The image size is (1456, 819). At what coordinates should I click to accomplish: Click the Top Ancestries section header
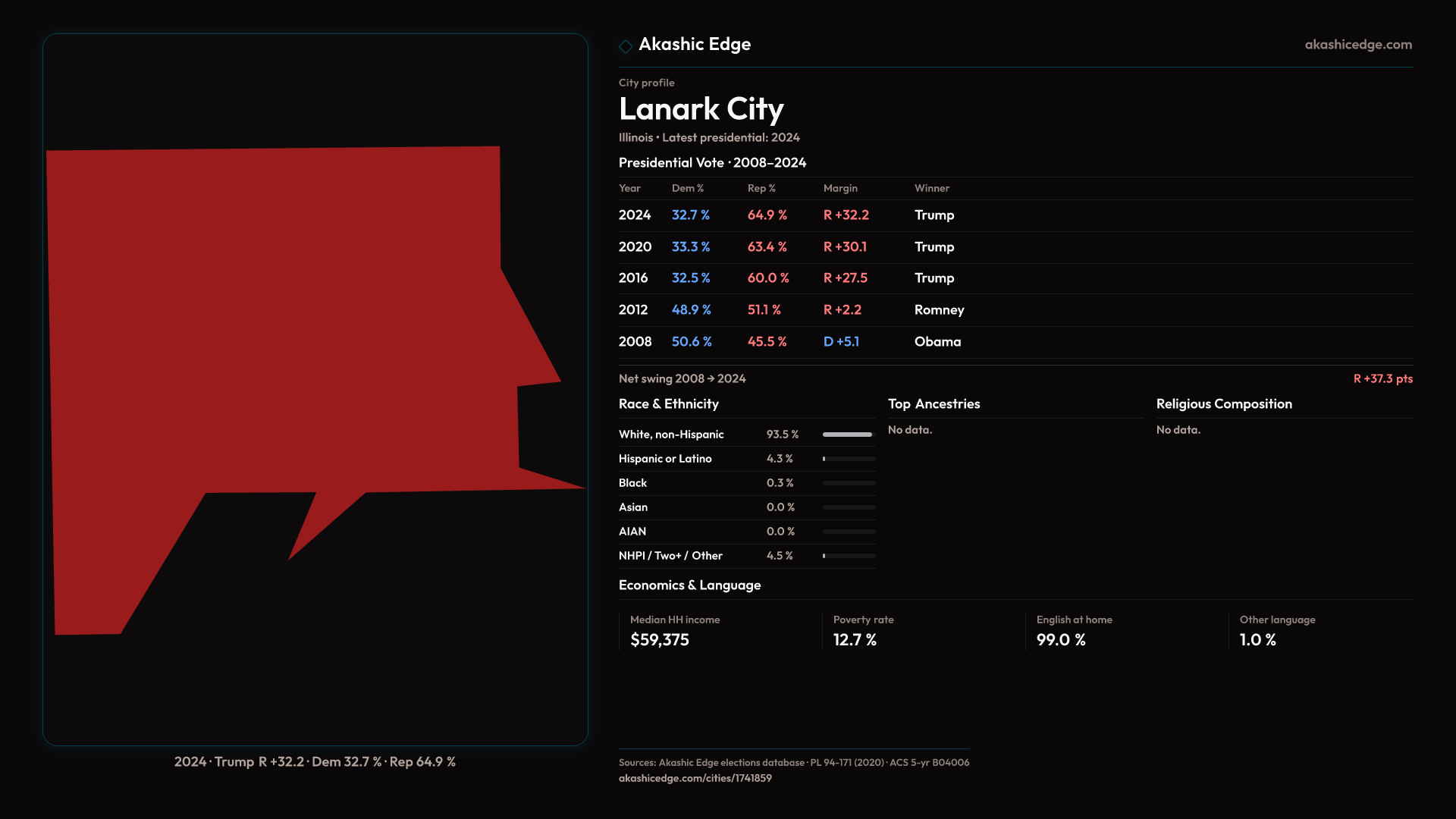click(934, 404)
